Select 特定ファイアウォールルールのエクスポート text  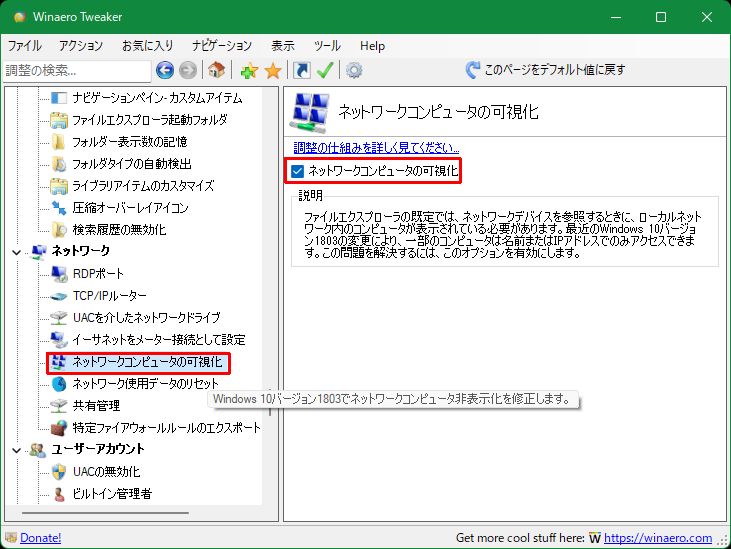coord(166,428)
